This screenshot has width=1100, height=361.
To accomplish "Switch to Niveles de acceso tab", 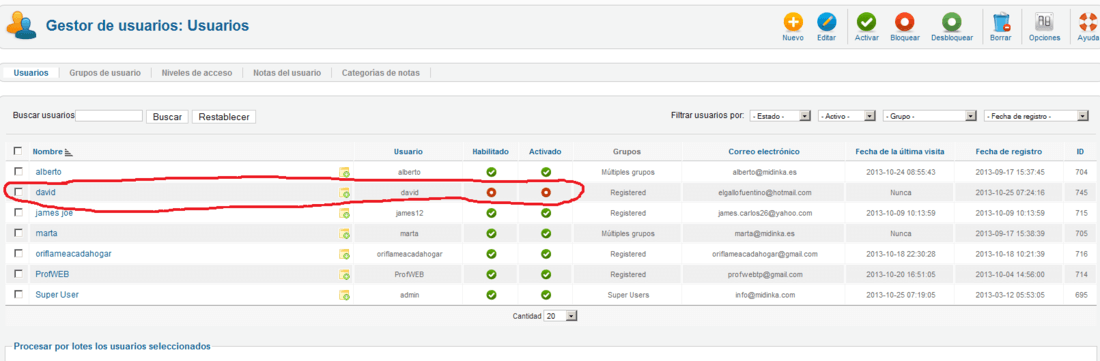I will [x=196, y=73].
